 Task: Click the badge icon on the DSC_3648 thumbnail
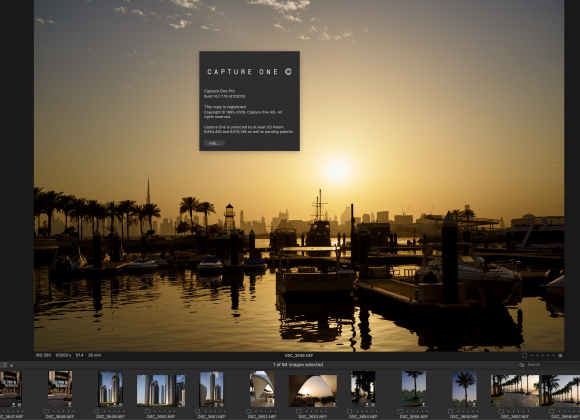click(x=69, y=404)
